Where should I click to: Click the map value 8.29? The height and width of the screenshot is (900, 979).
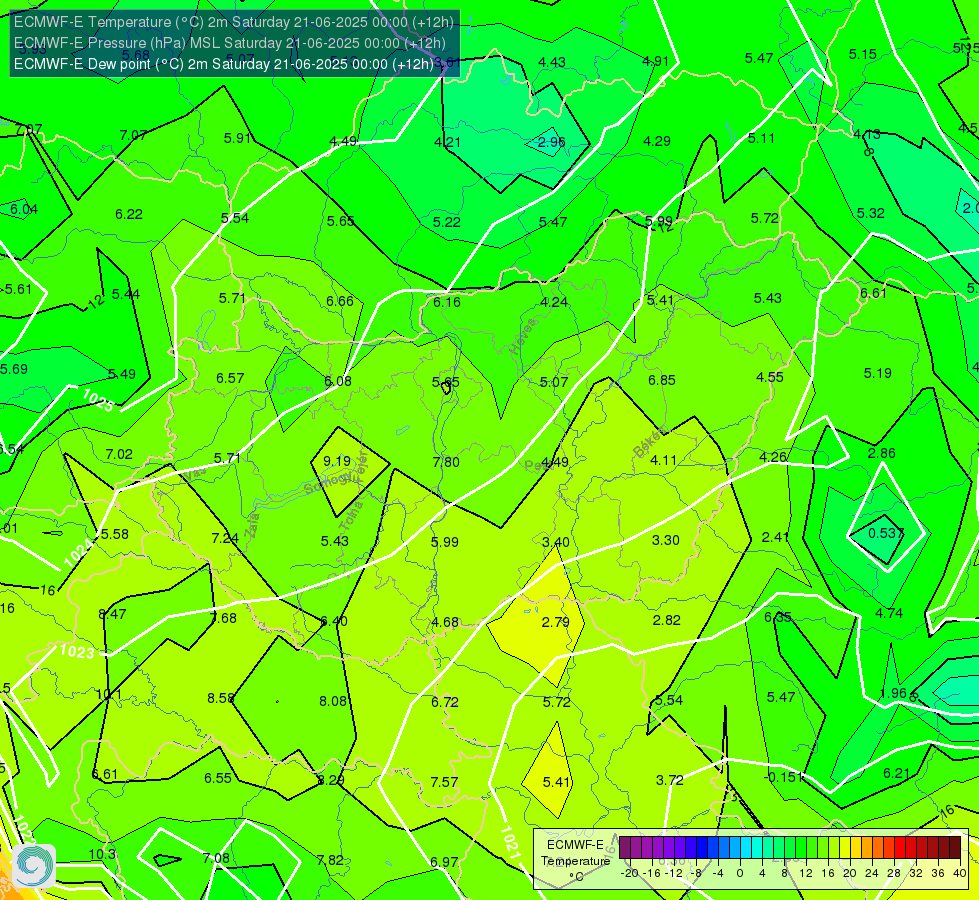click(x=330, y=780)
